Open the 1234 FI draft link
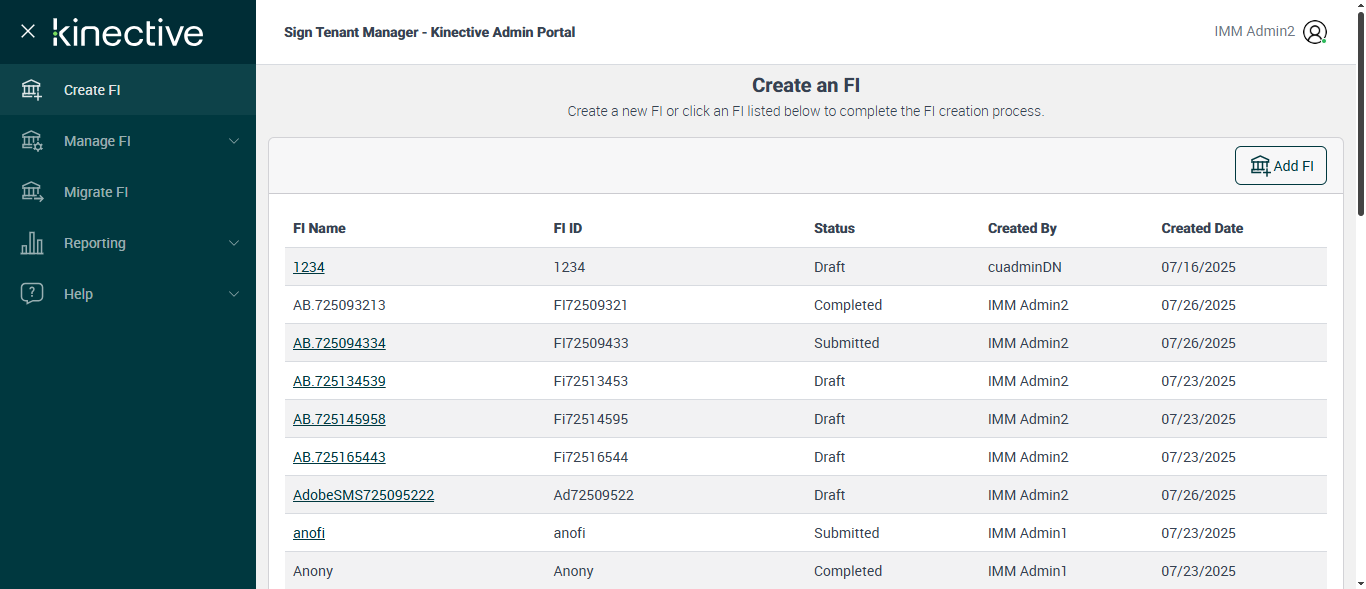The image size is (1366, 589). 309,267
